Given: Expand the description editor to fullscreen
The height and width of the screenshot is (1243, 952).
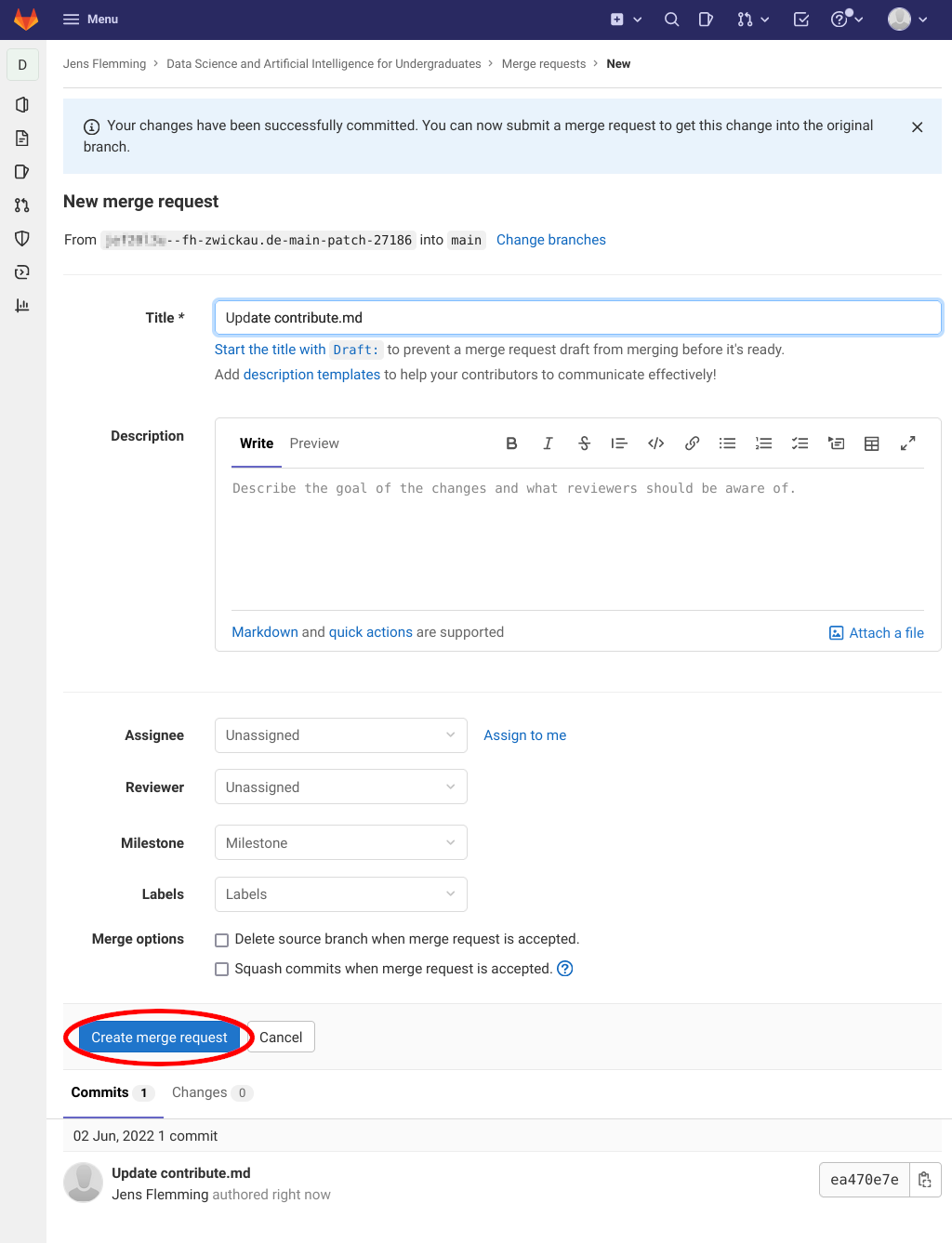Looking at the screenshot, I should point(908,443).
